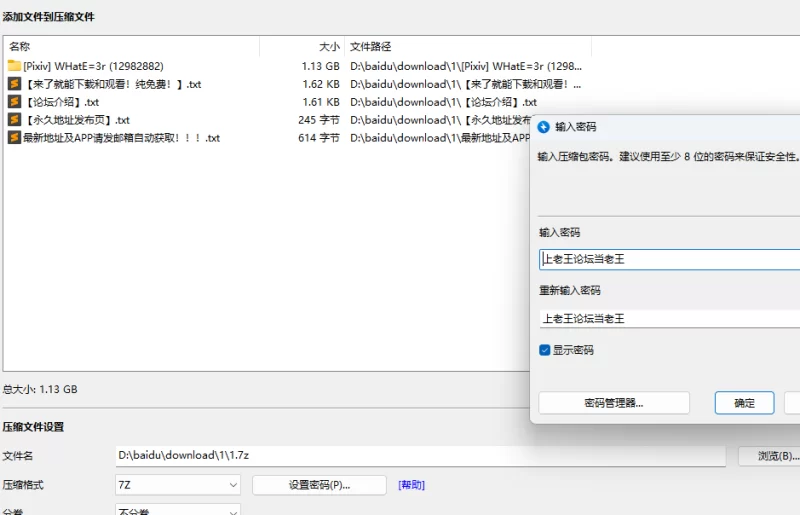Confirm password with 确定 button
This screenshot has width=800, height=515.
[x=744, y=403]
